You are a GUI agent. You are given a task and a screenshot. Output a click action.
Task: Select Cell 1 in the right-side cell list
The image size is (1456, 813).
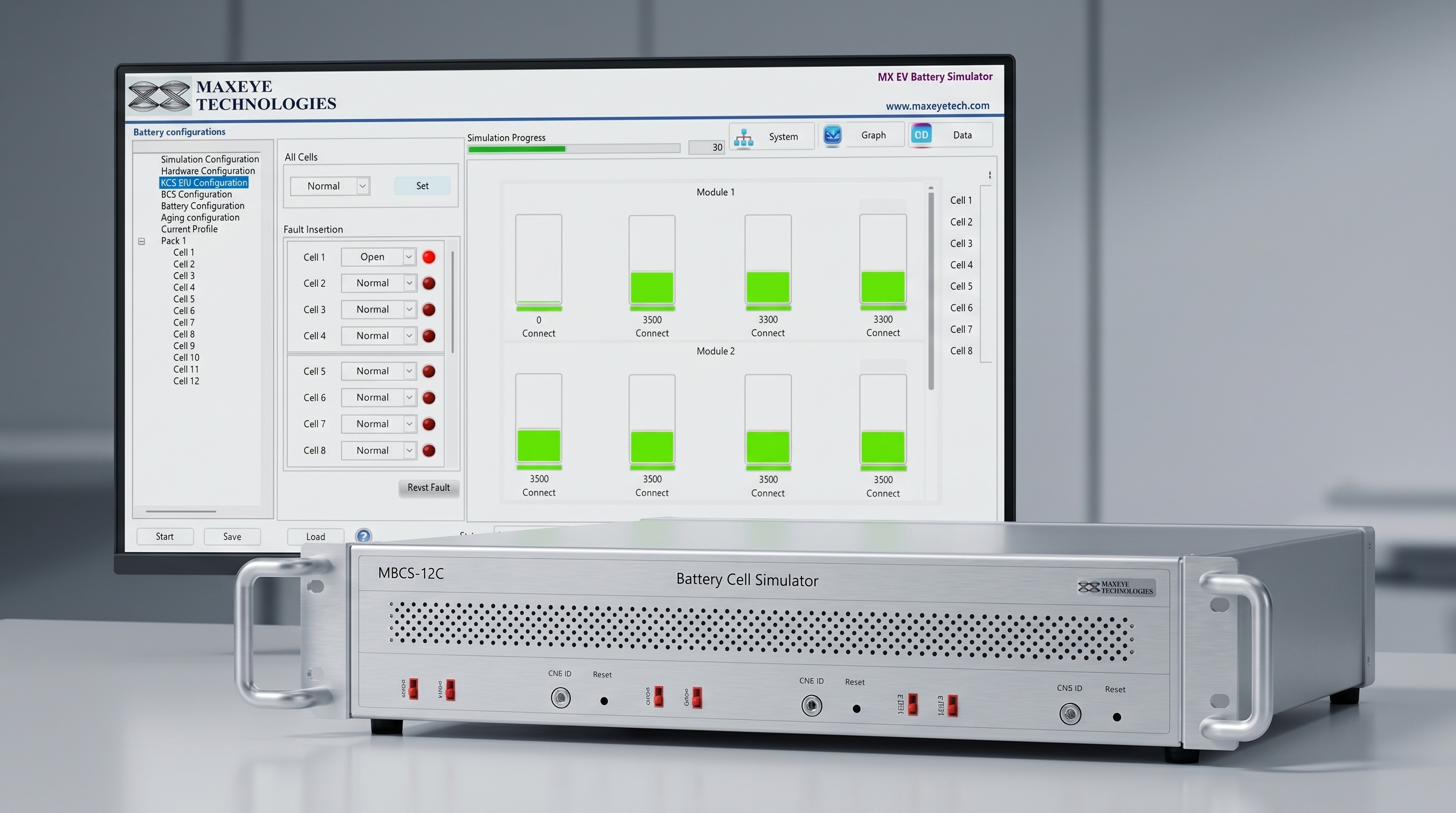[961, 200]
